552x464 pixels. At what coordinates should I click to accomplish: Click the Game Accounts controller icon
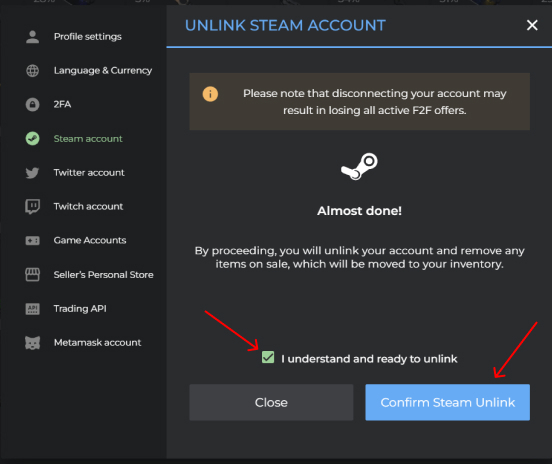click(32, 241)
